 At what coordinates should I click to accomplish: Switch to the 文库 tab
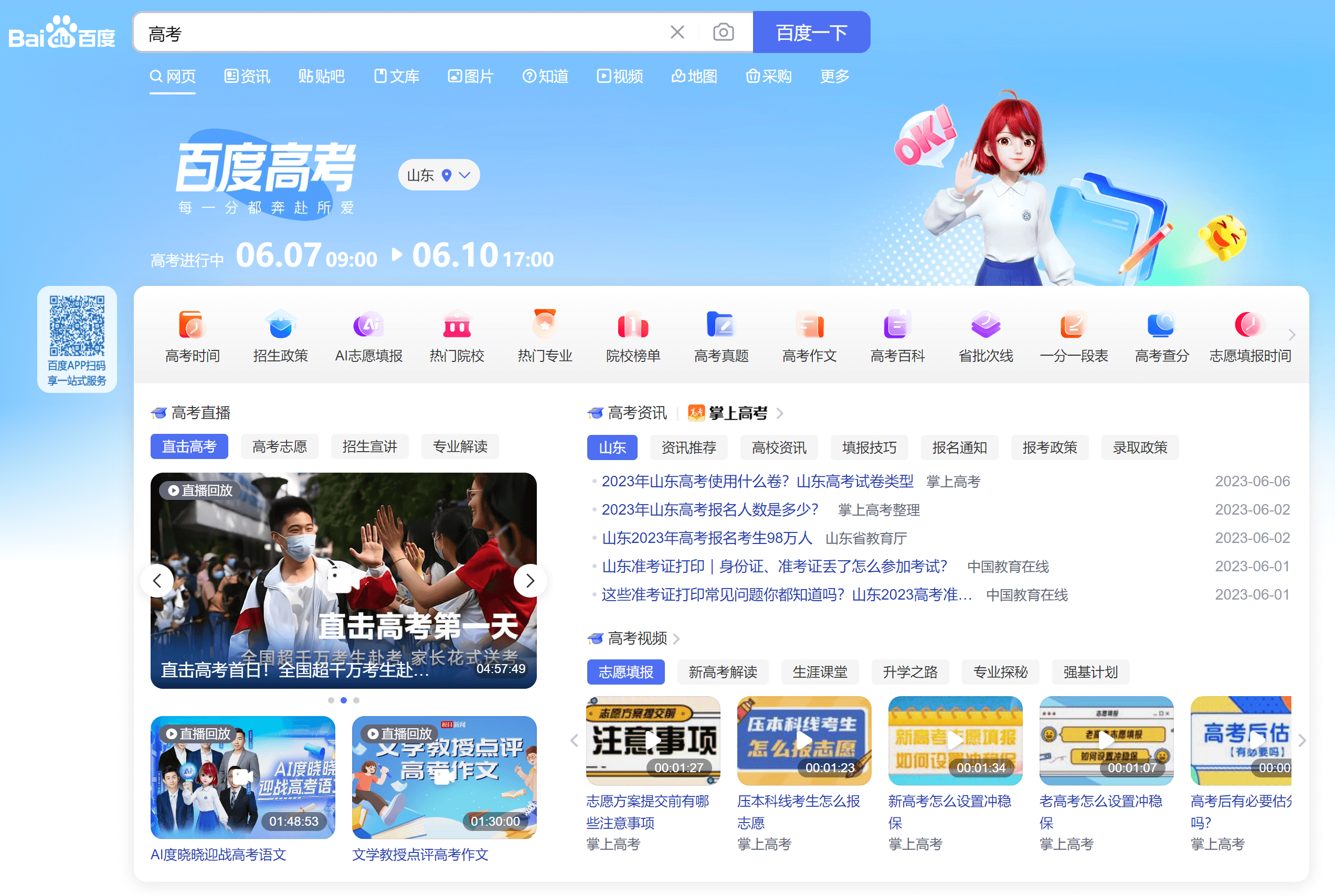(397, 76)
